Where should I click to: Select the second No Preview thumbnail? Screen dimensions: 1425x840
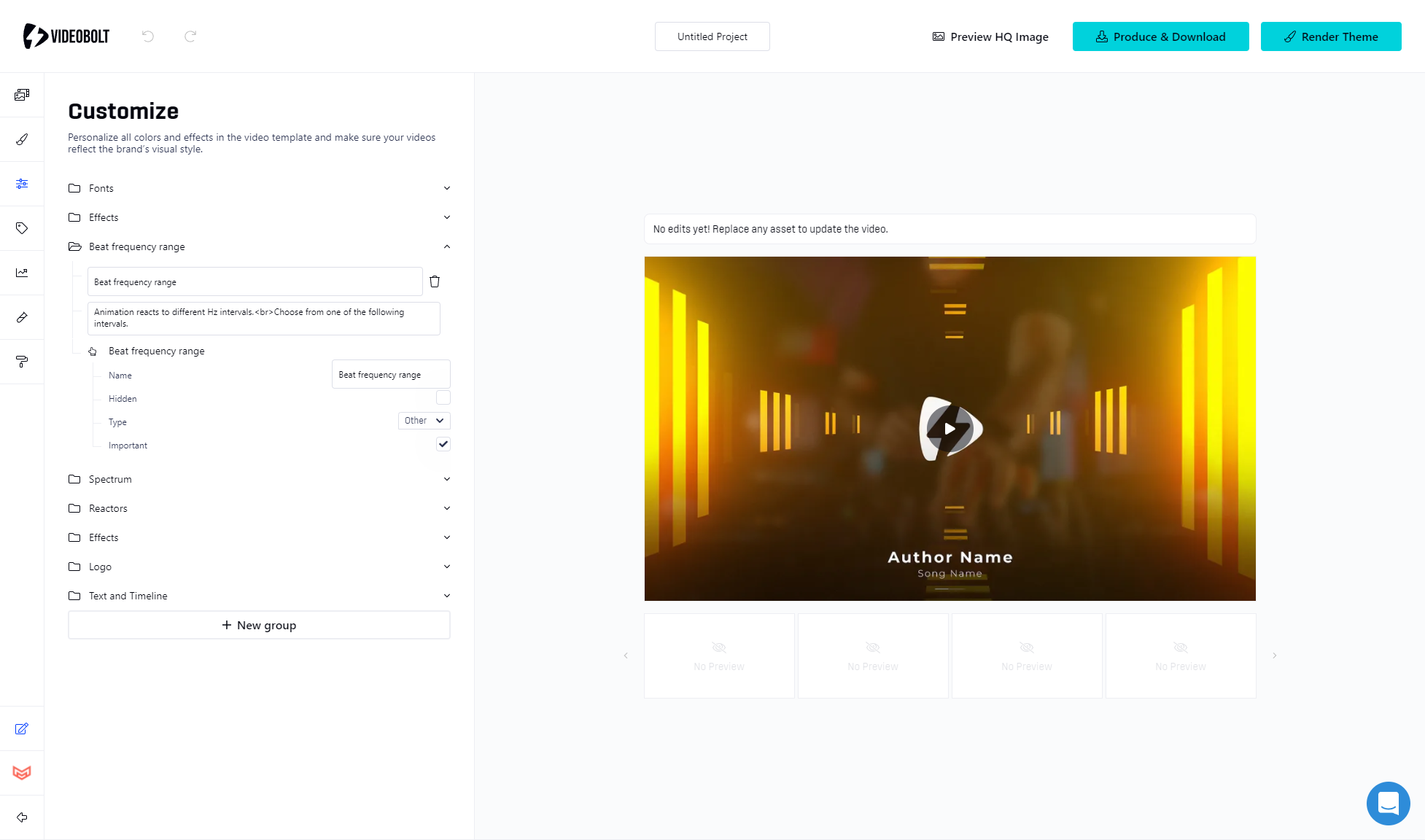tap(873, 656)
